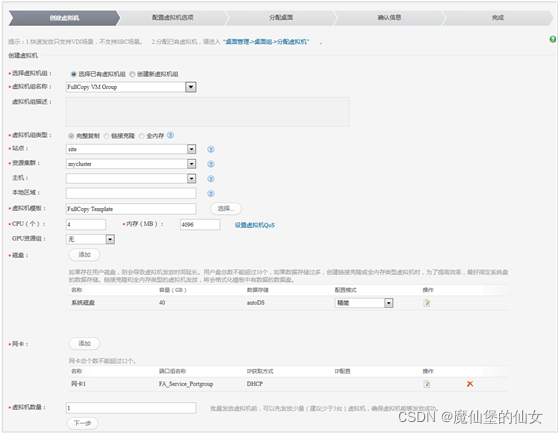The width and height of the screenshot is (558, 433).
Task: Choose the 链接克隆 radio option
Action: coord(106,136)
